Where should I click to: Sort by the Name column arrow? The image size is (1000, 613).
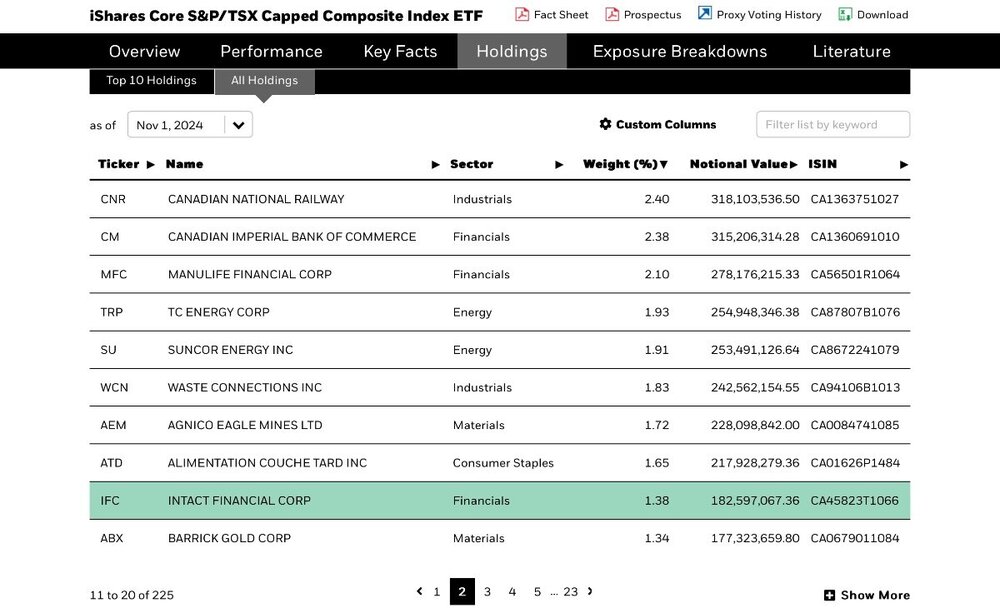click(x=436, y=165)
